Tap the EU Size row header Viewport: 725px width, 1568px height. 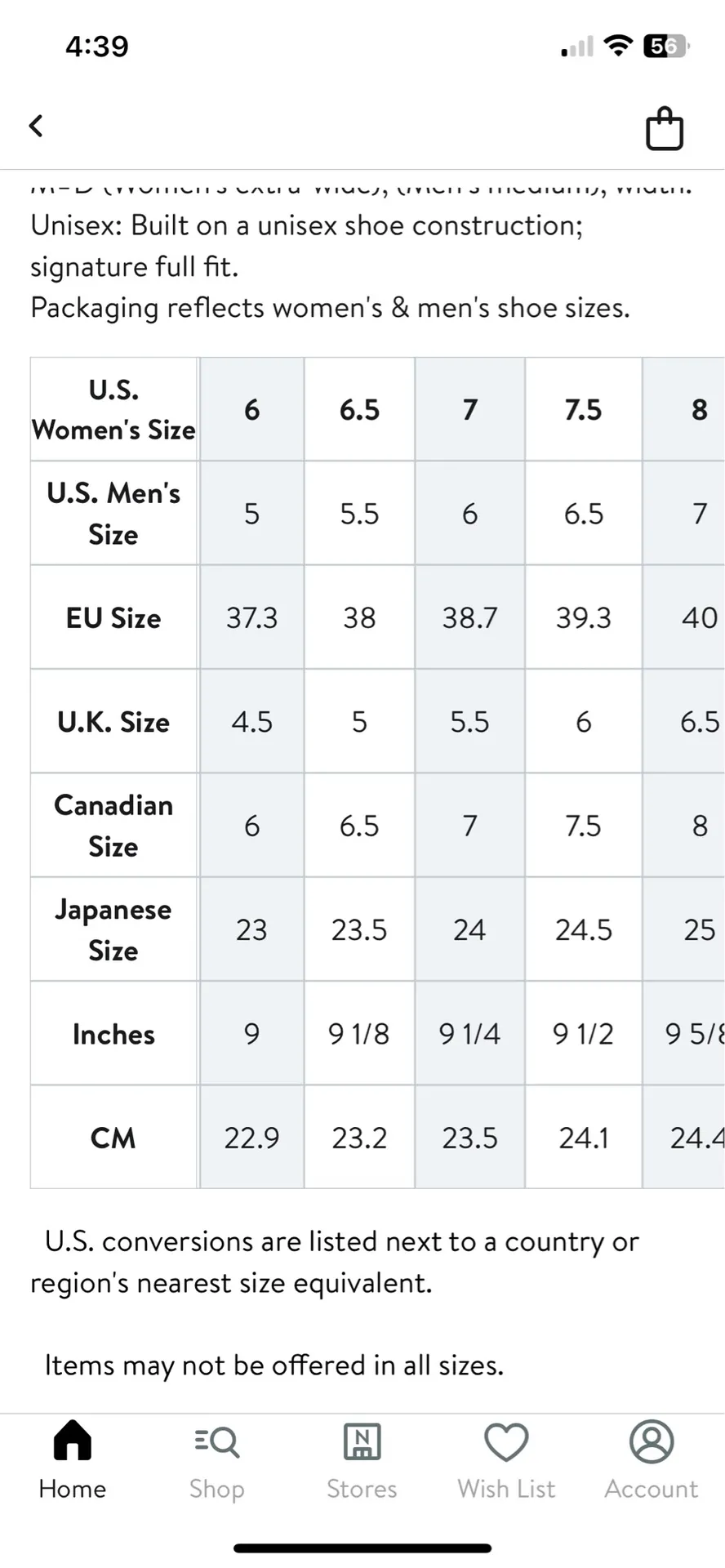coord(113,617)
